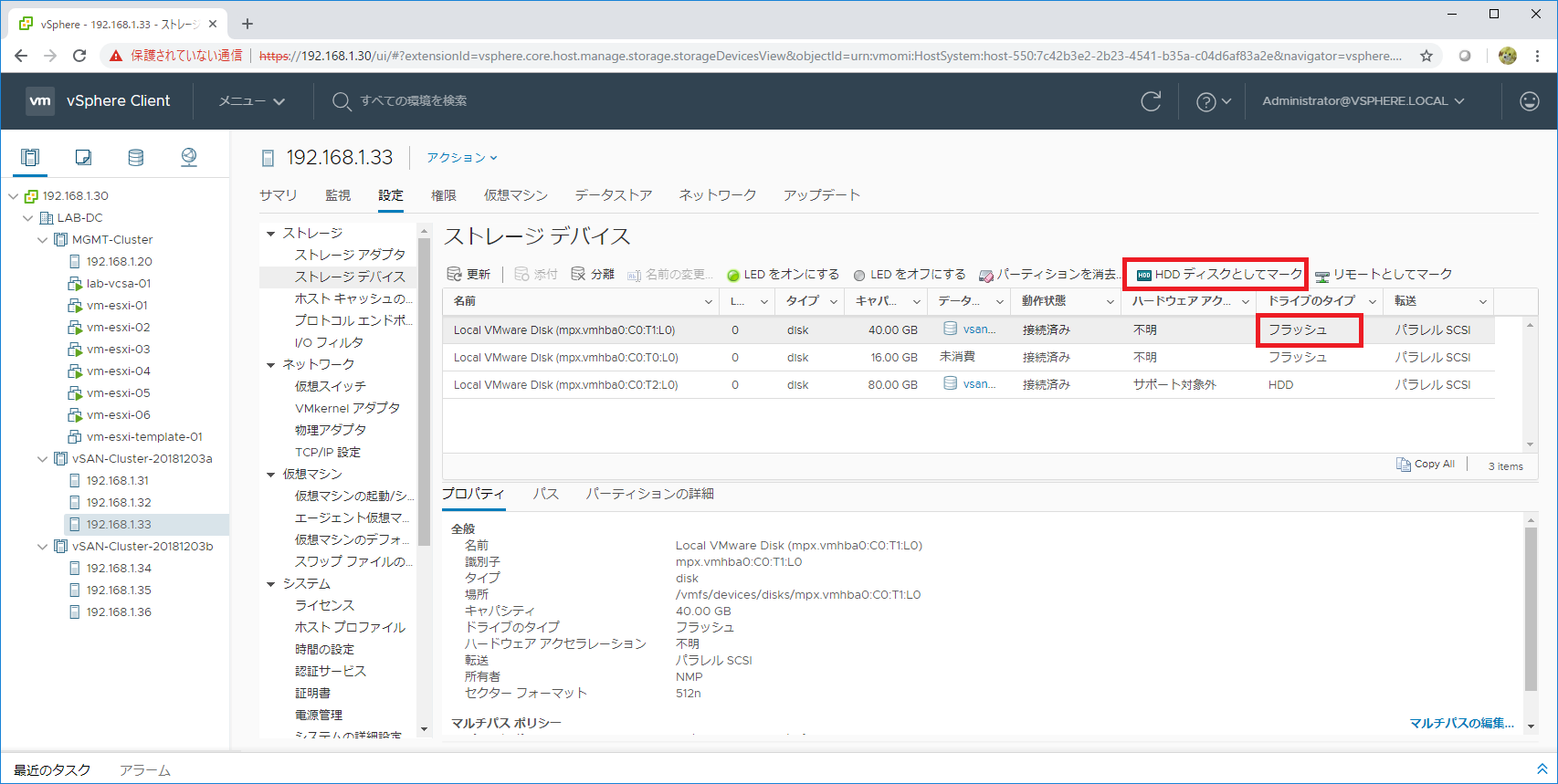Click the browser profile avatar icon
The image size is (1558, 784).
tap(1508, 56)
